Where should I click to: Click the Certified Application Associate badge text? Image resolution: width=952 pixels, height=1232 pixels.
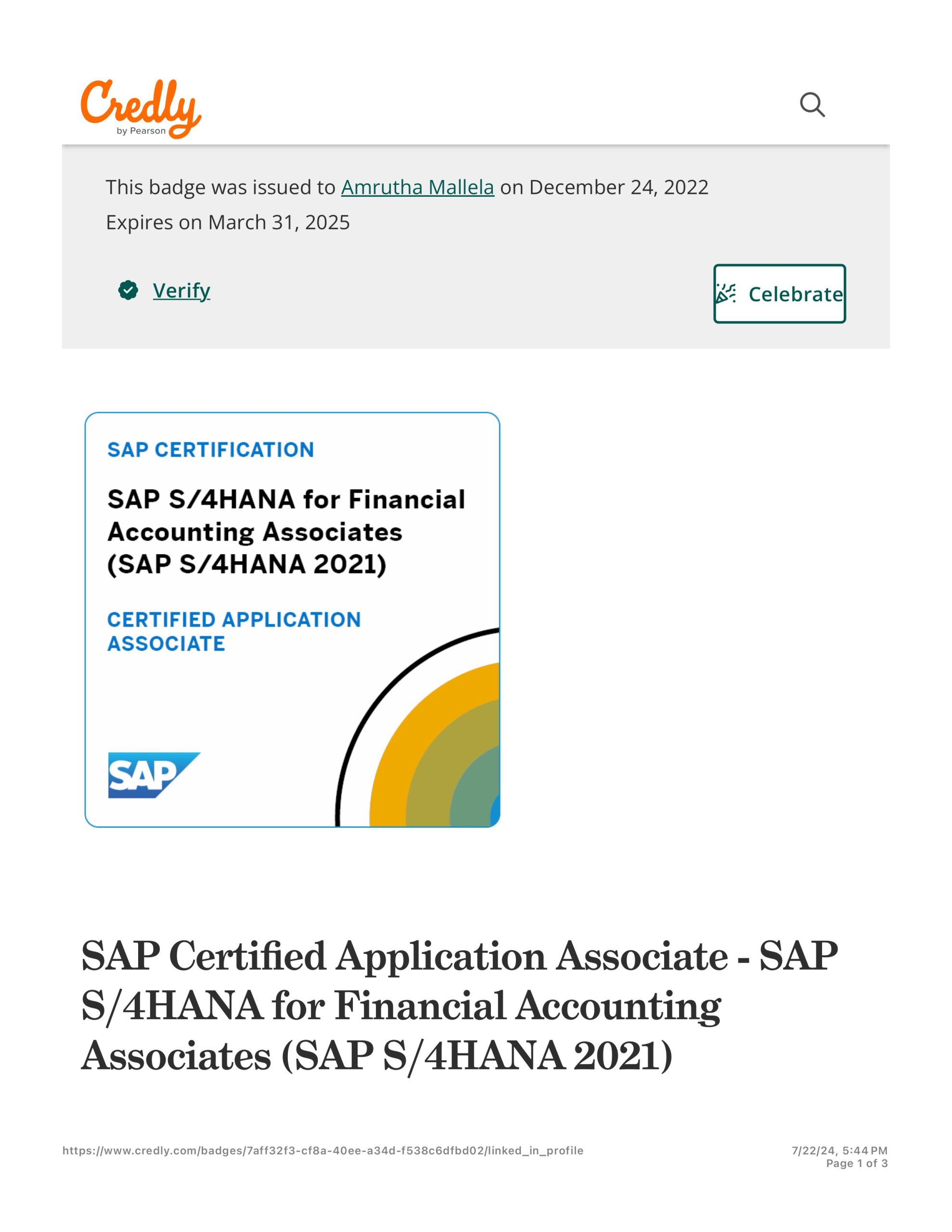click(233, 631)
